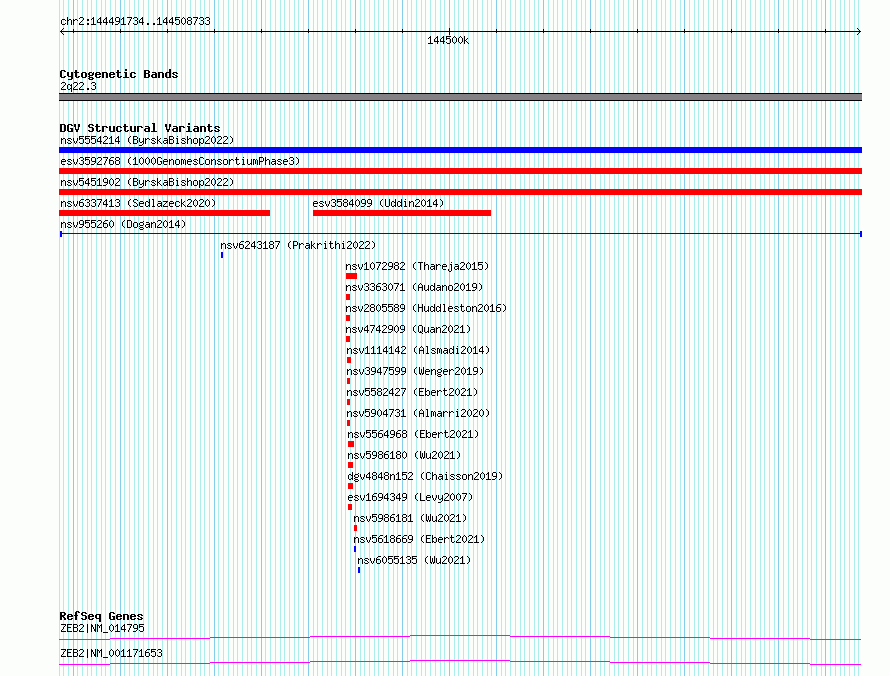Select nsv5564968 (Ebert2021) label

[x=413, y=434]
